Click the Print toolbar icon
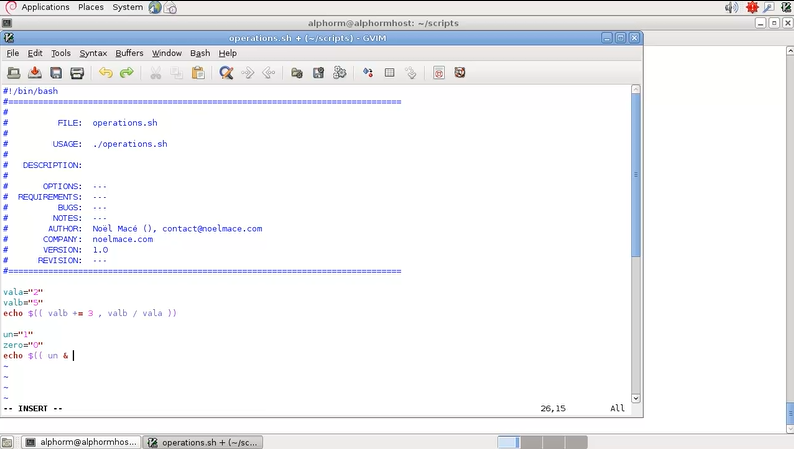The width and height of the screenshot is (794, 449). pos(77,73)
